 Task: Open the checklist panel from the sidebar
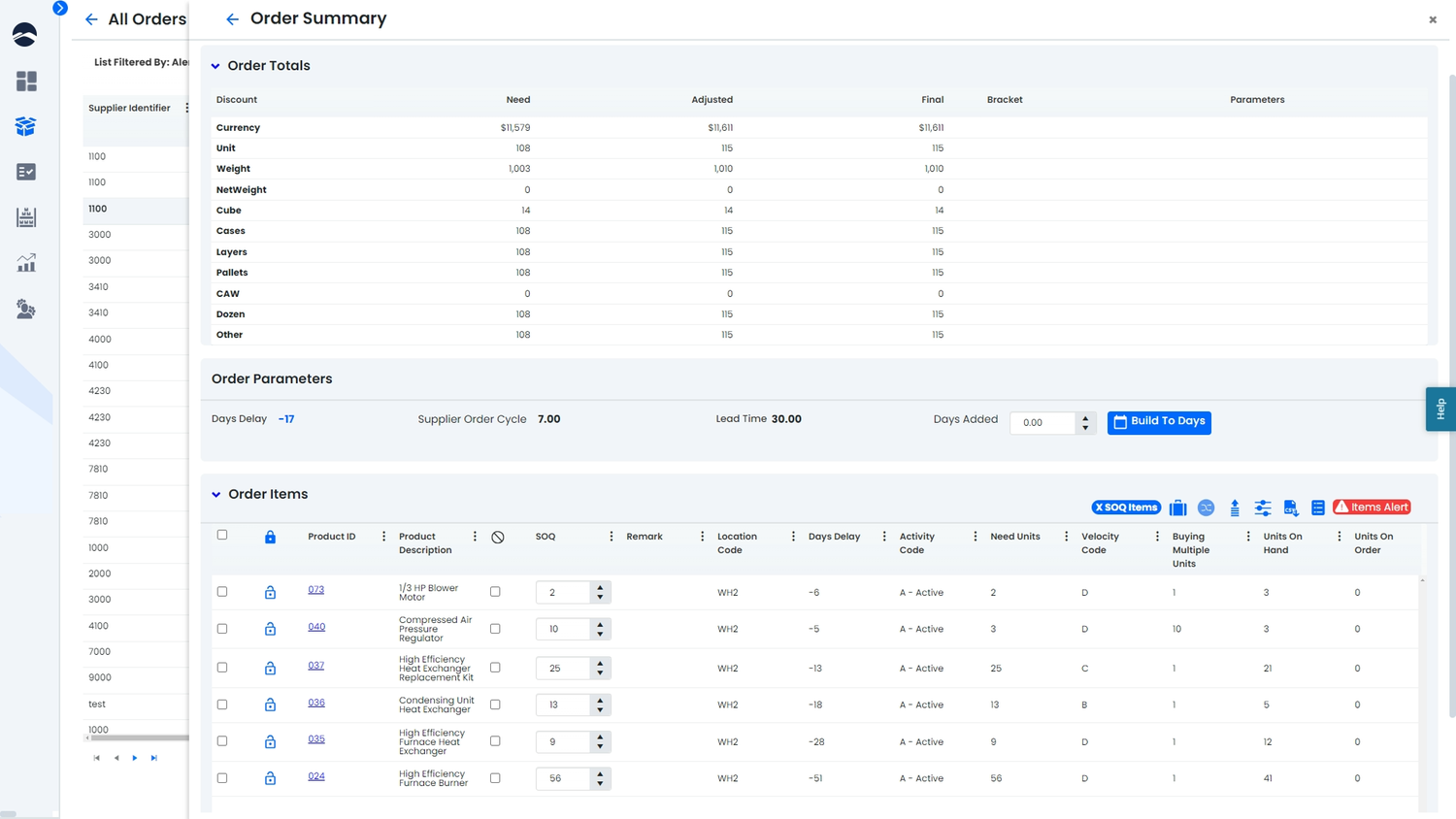point(26,172)
